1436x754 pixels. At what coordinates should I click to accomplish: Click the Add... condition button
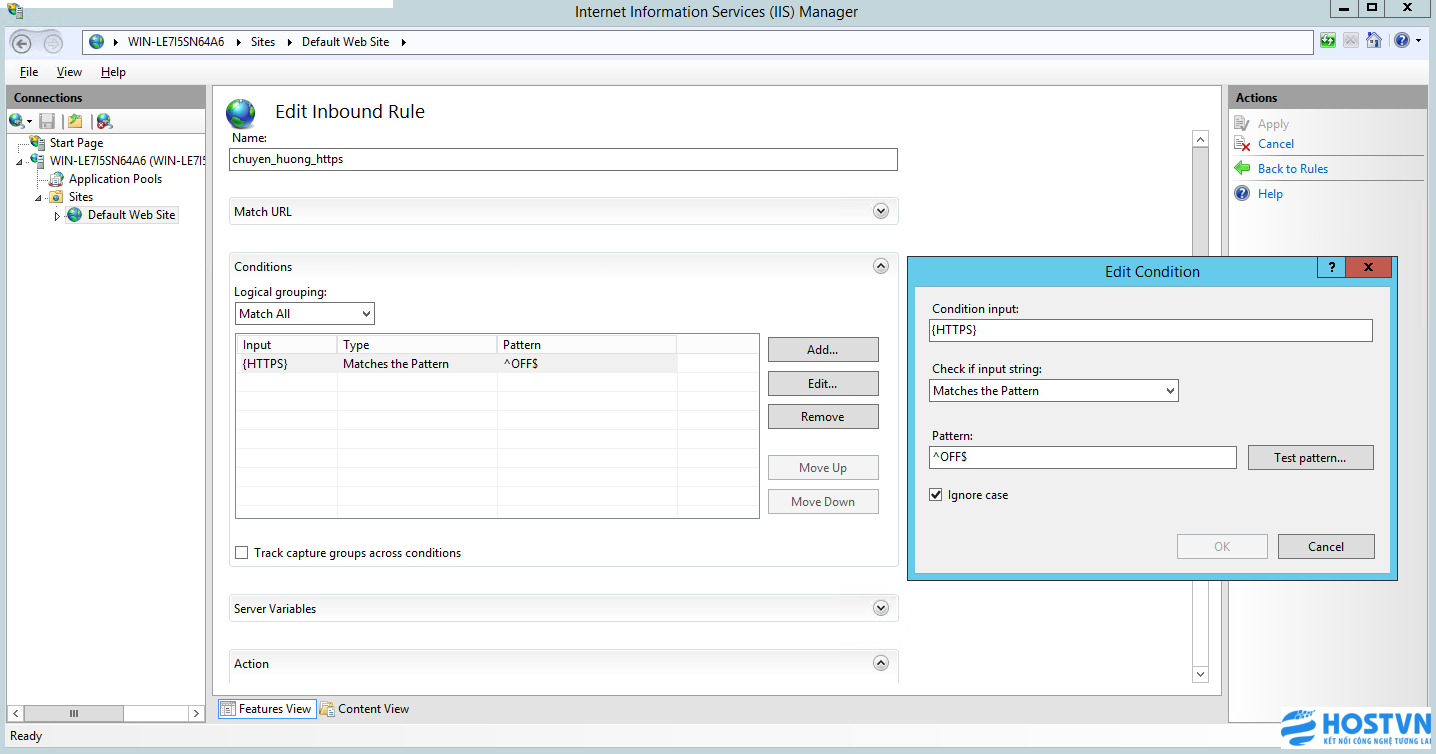click(823, 349)
